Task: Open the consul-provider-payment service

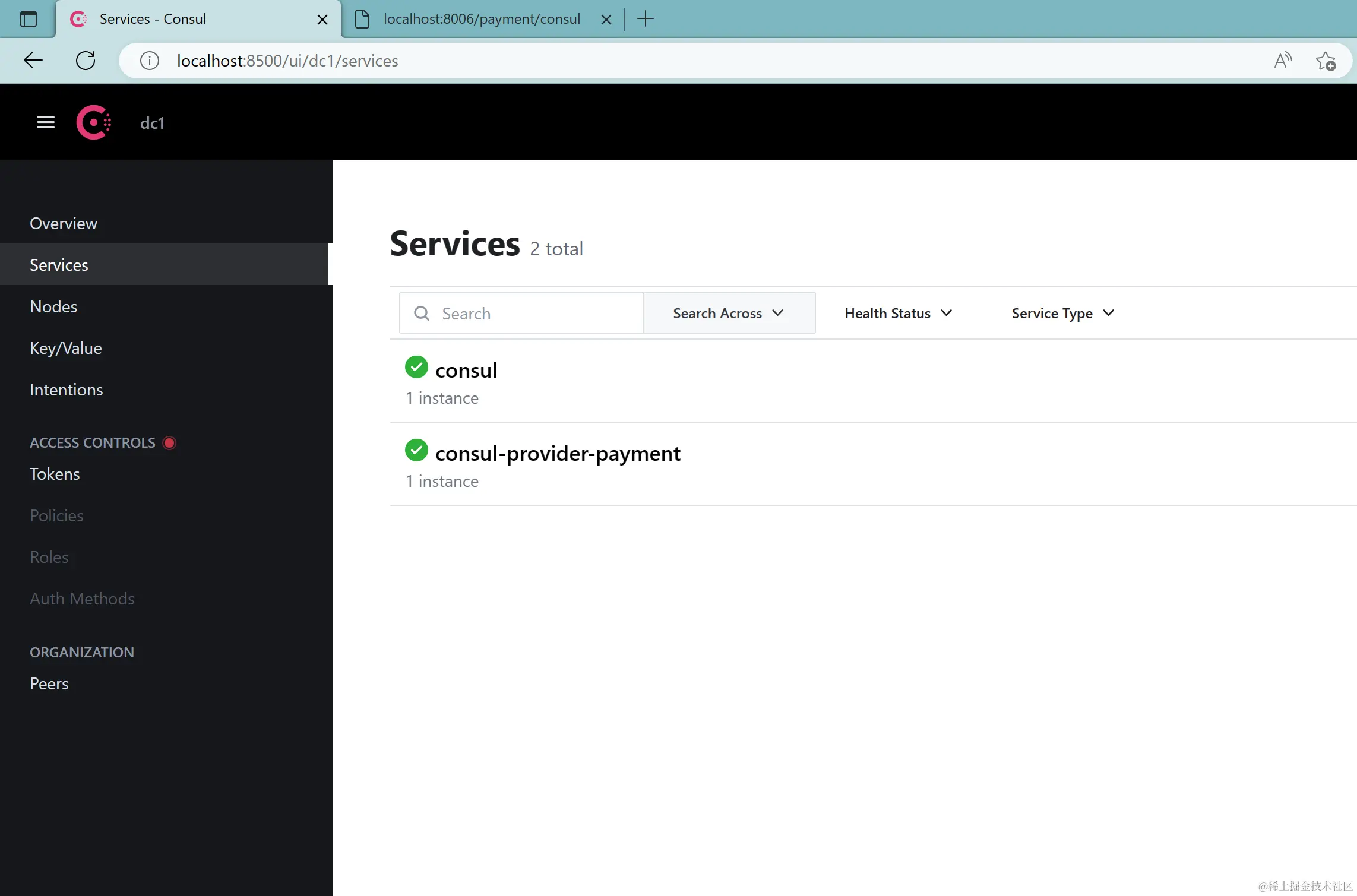Action: (558, 454)
